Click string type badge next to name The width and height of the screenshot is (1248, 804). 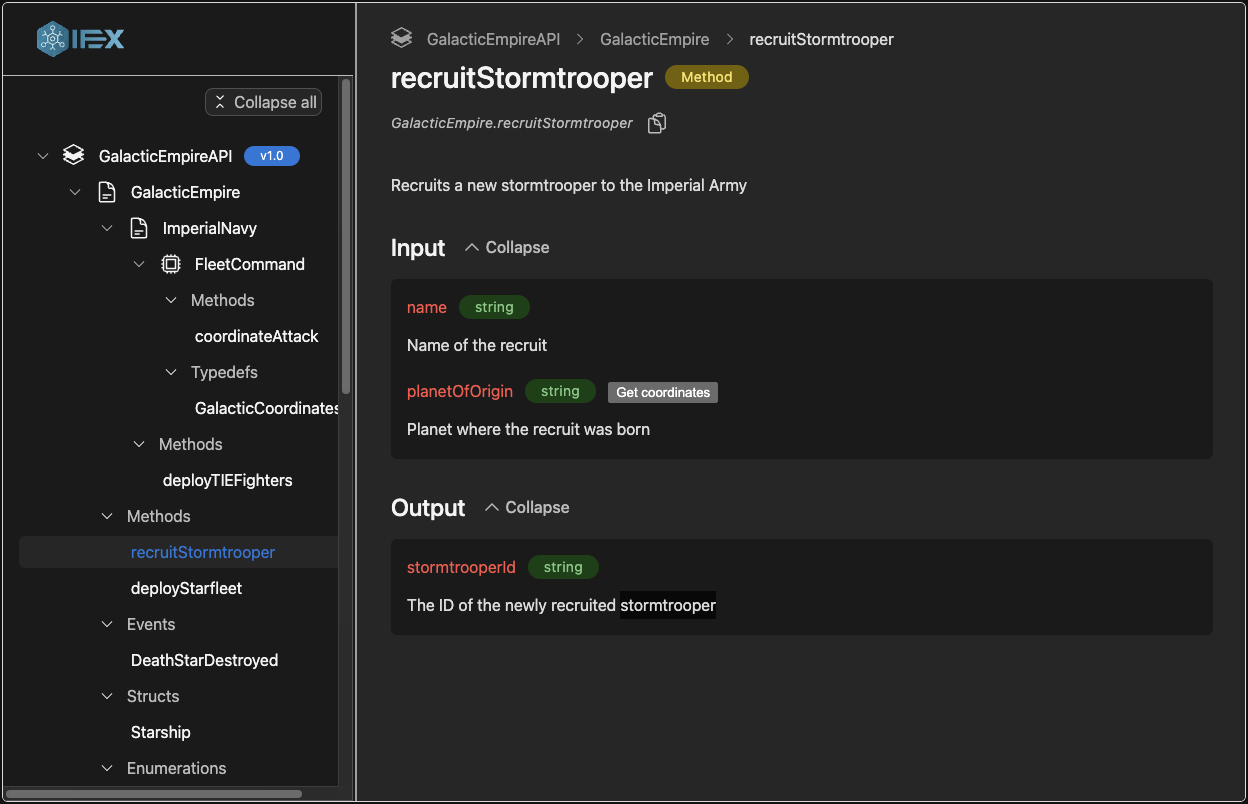click(x=494, y=307)
